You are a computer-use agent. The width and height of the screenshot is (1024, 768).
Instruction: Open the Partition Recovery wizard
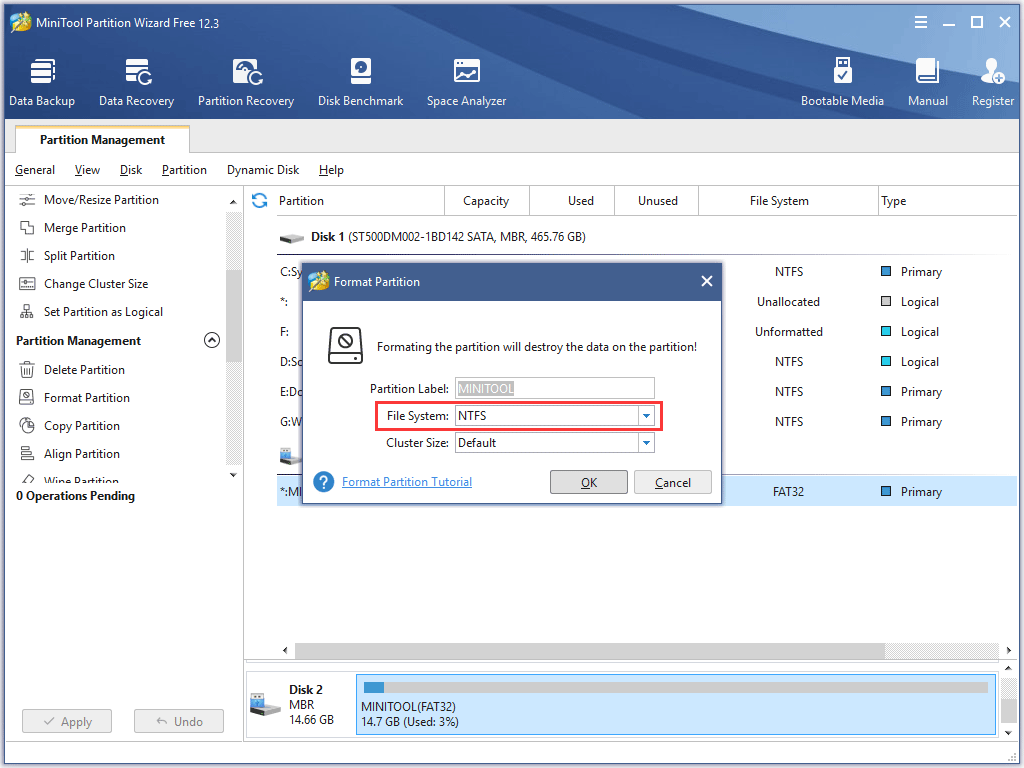pos(246,82)
